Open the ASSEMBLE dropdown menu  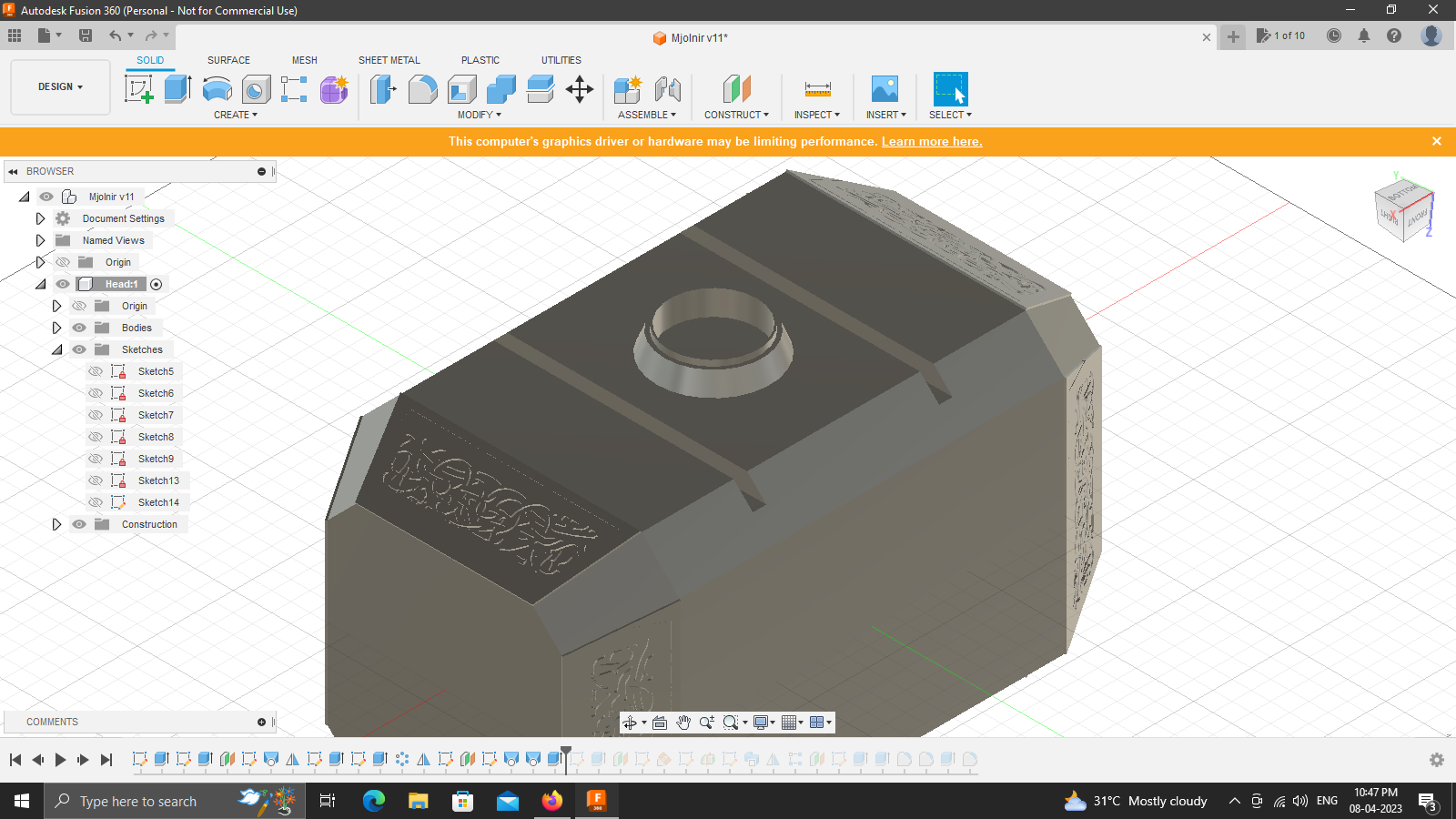point(647,115)
